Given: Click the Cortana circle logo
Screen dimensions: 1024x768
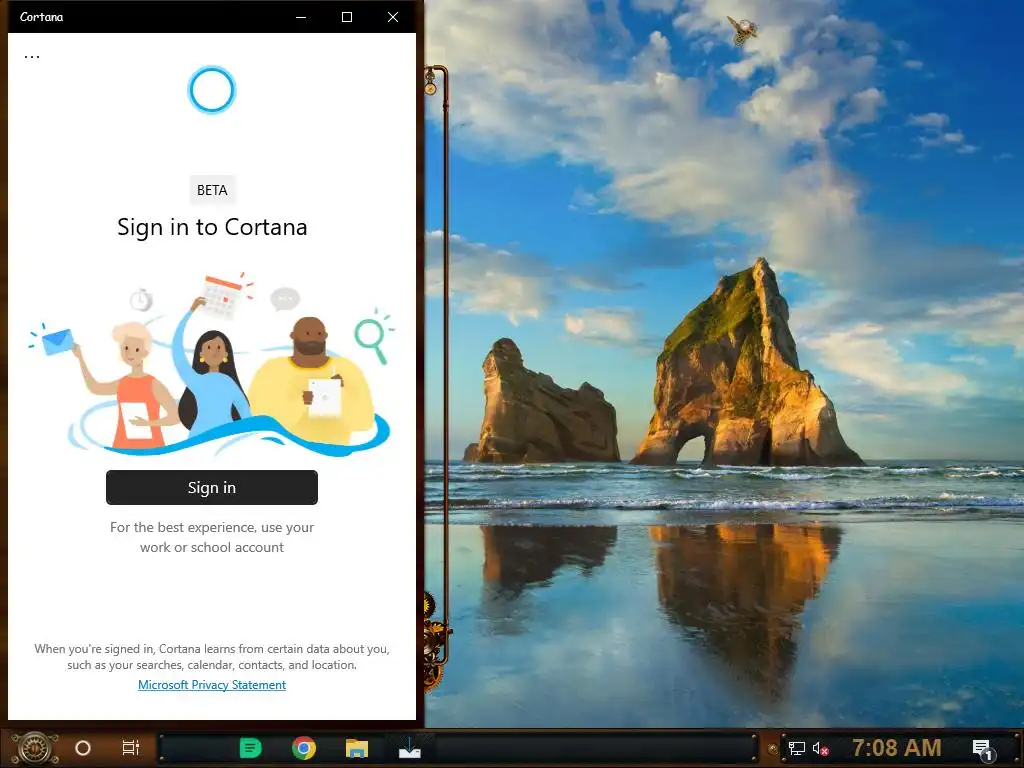Looking at the screenshot, I should tap(212, 90).
